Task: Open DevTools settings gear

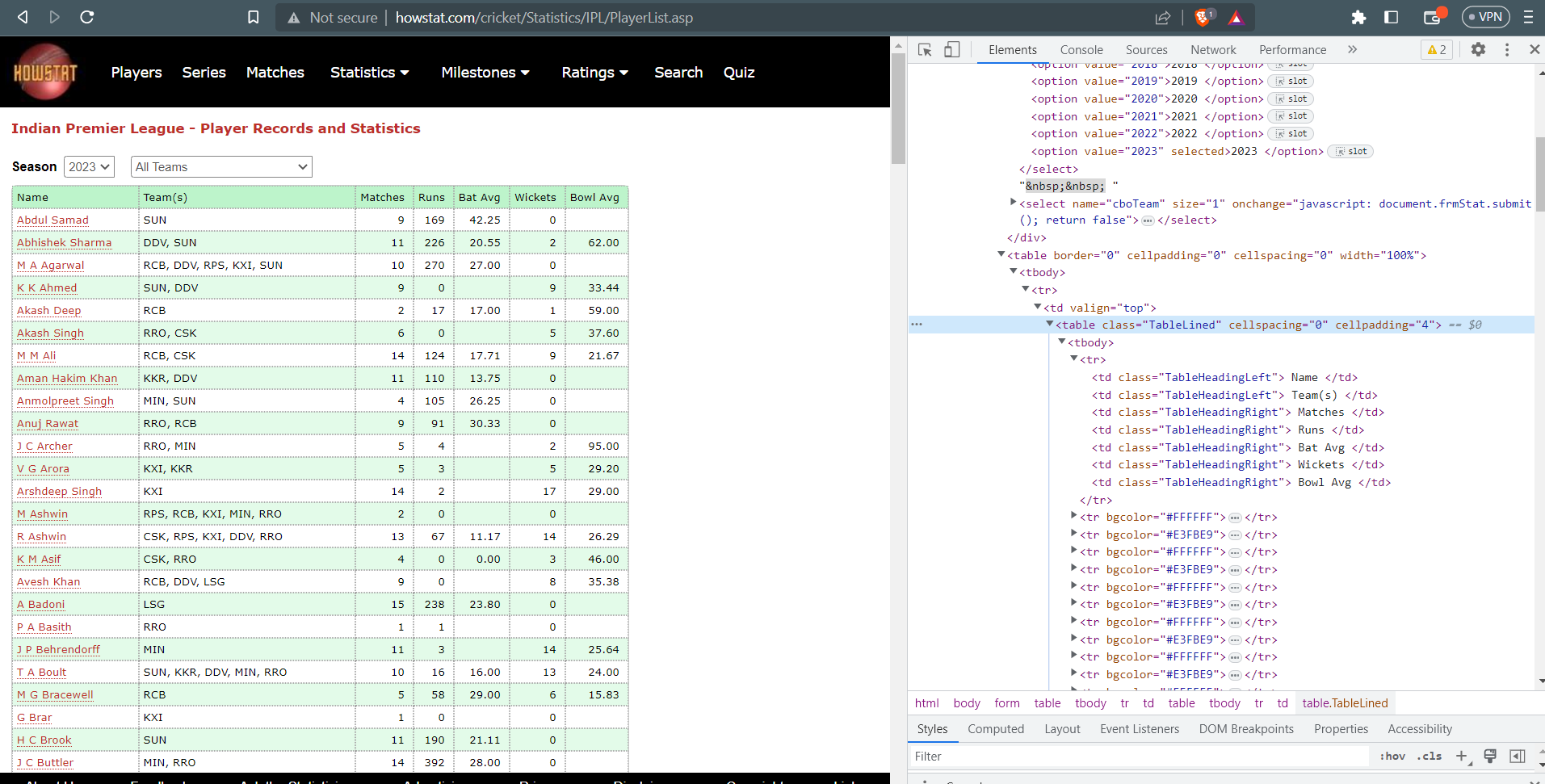Action: pos(1480,49)
